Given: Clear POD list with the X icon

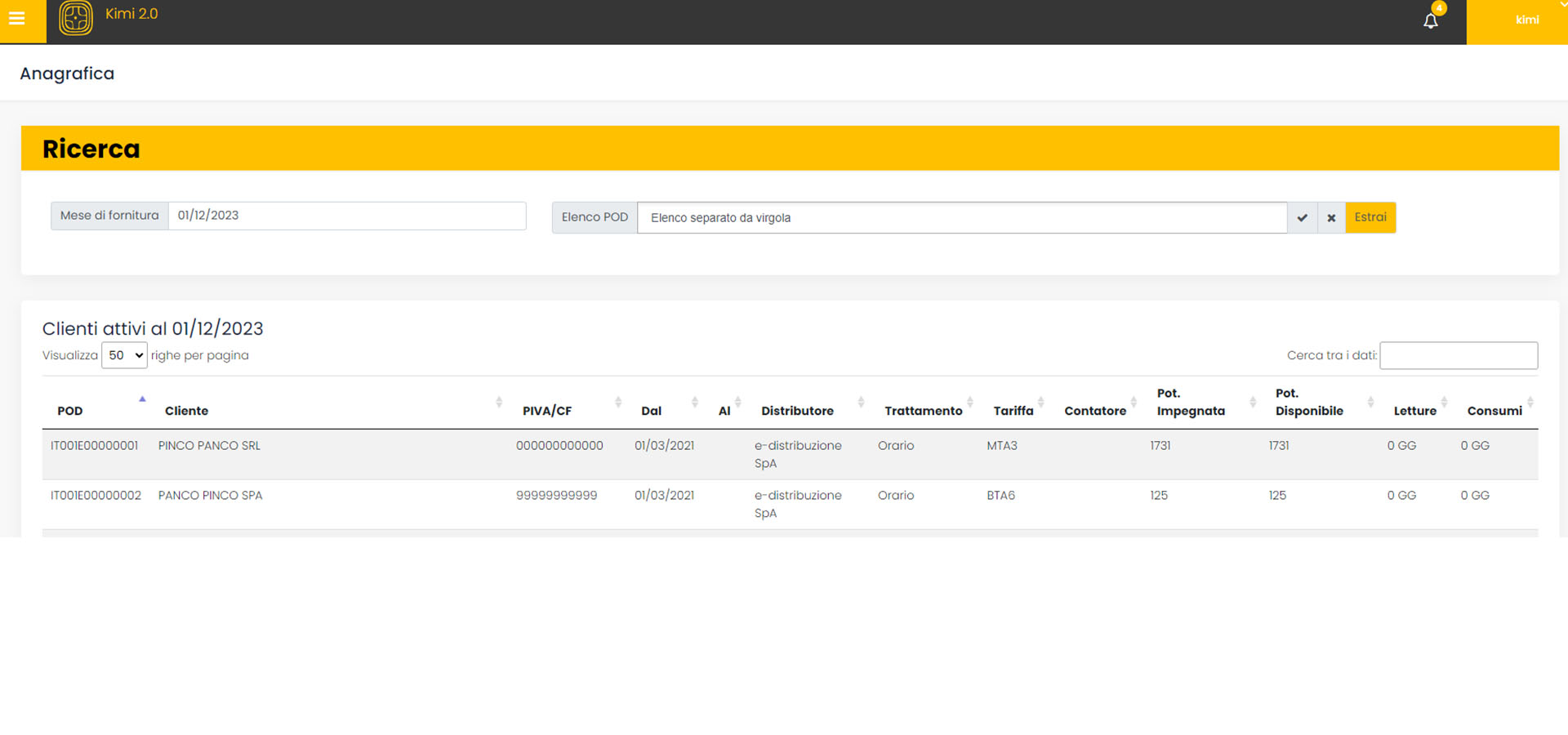Looking at the screenshot, I should [x=1331, y=218].
